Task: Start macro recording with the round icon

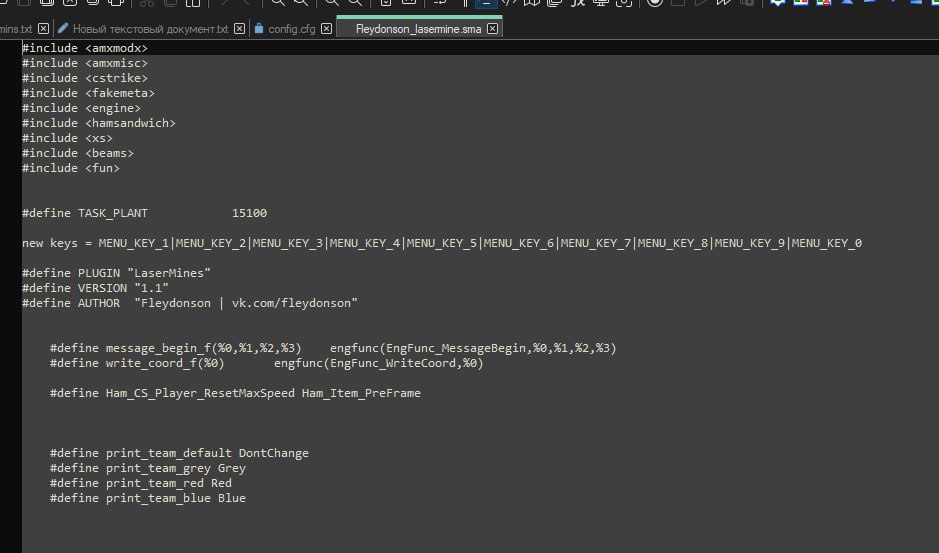Action: coord(655,2)
